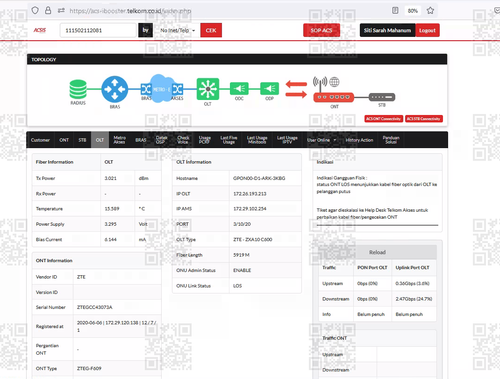Expand the User Online dropdown tab
This screenshot has width=500, height=379.
coord(321,140)
